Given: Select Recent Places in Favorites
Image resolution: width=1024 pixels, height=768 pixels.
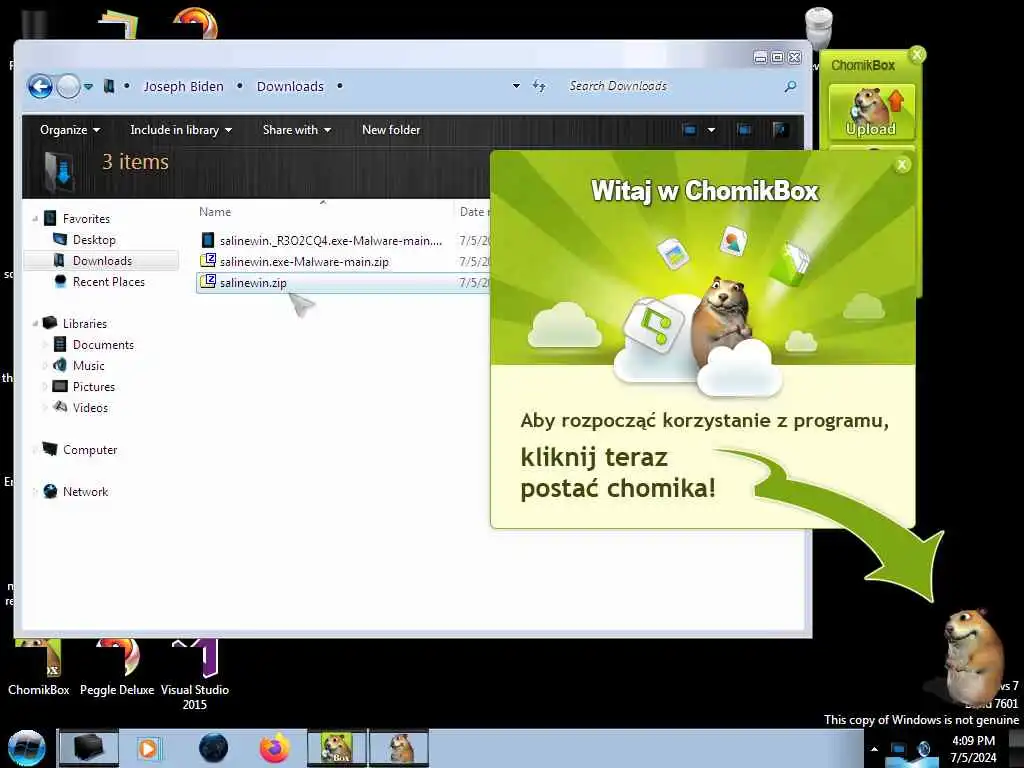Looking at the screenshot, I should click(x=108, y=281).
